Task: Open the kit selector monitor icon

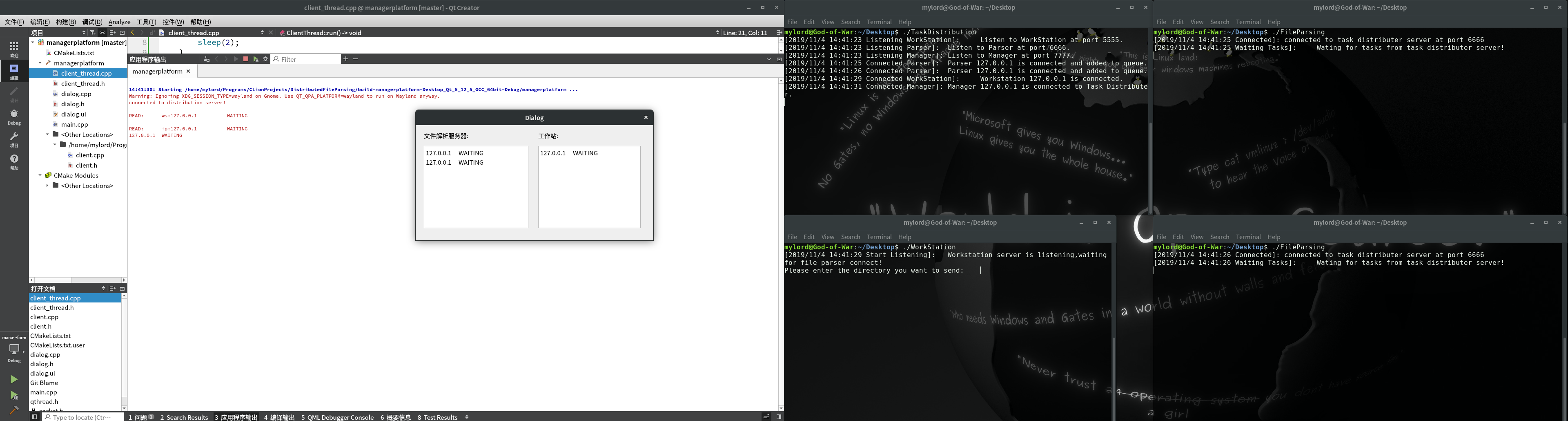Action: click(x=14, y=350)
